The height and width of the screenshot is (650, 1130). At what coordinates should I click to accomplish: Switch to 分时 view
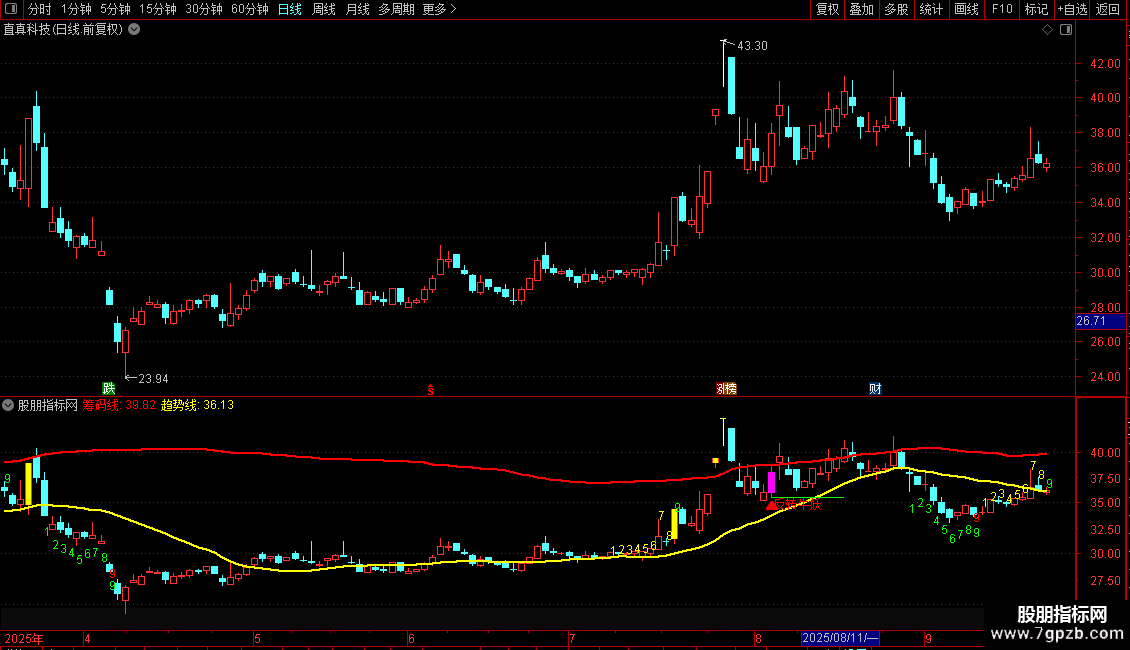(40, 9)
